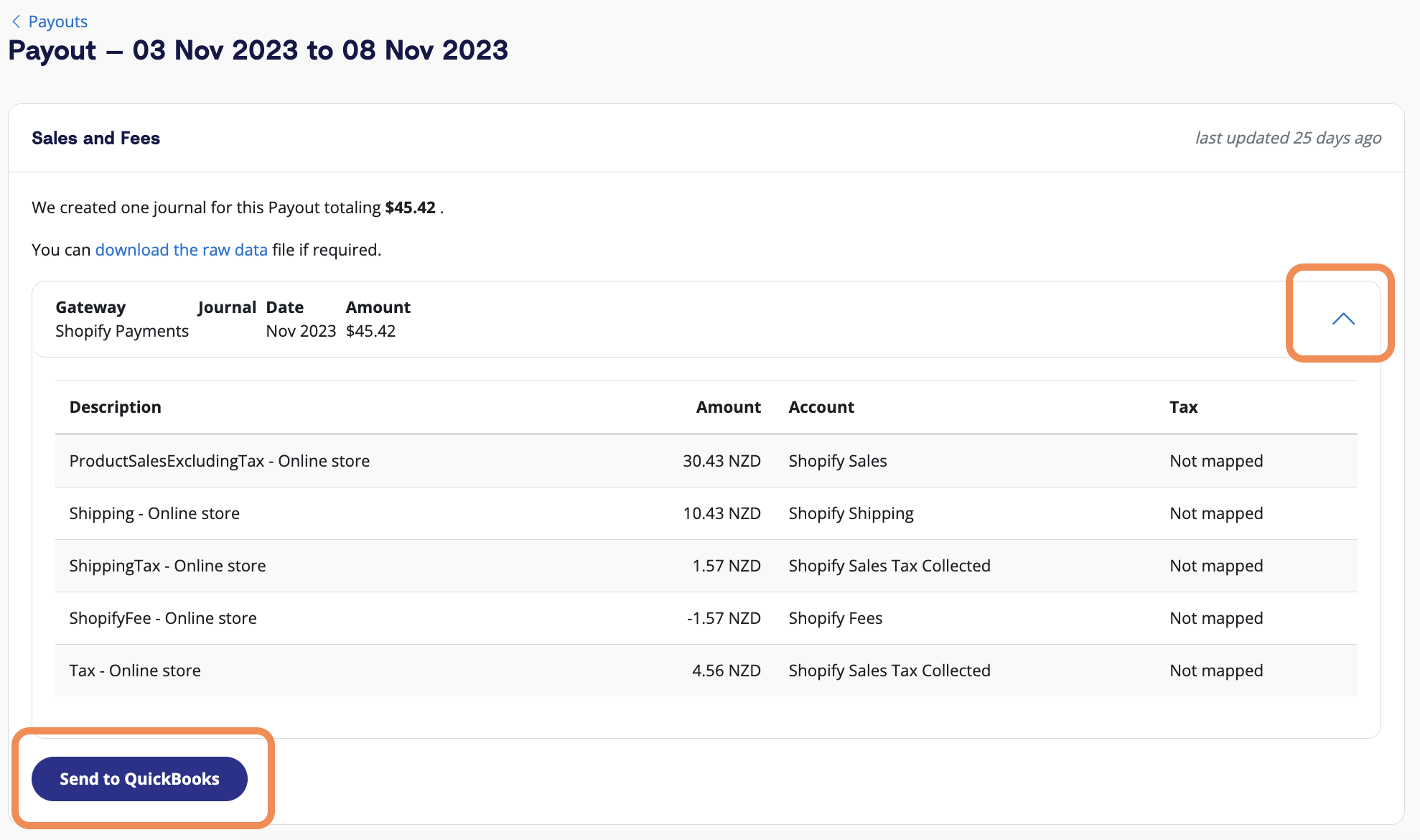Click the Shopify Shipping account cell
The width and height of the screenshot is (1420, 840).
[x=851, y=513]
